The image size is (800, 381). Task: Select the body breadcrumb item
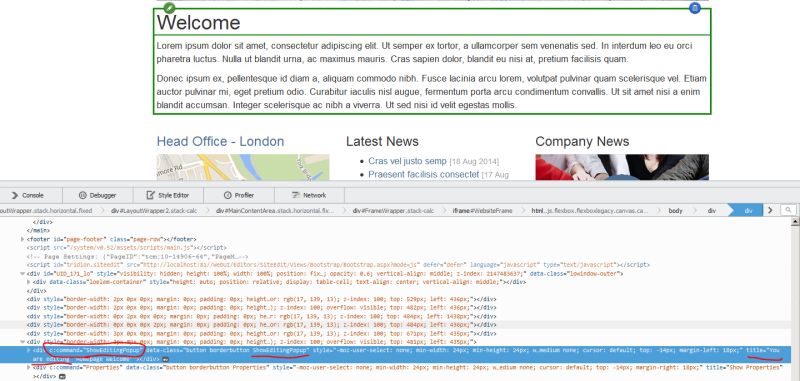click(x=675, y=210)
